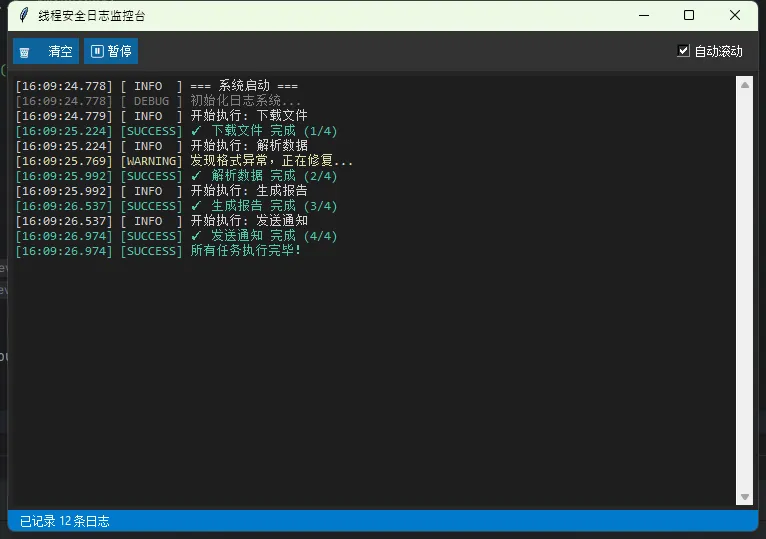The image size is (766, 539).
Task: Maximize the log monitor window
Action: click(x=689, y=16)
